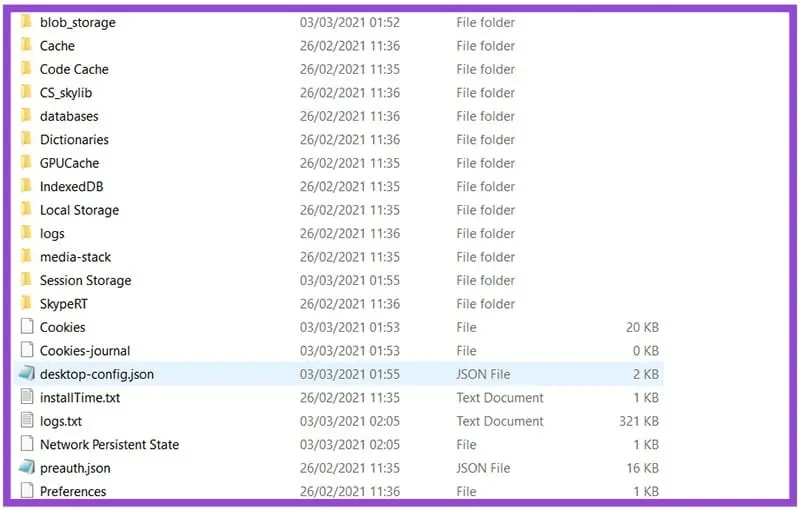Click the databases folder name

tap(69, 116)
